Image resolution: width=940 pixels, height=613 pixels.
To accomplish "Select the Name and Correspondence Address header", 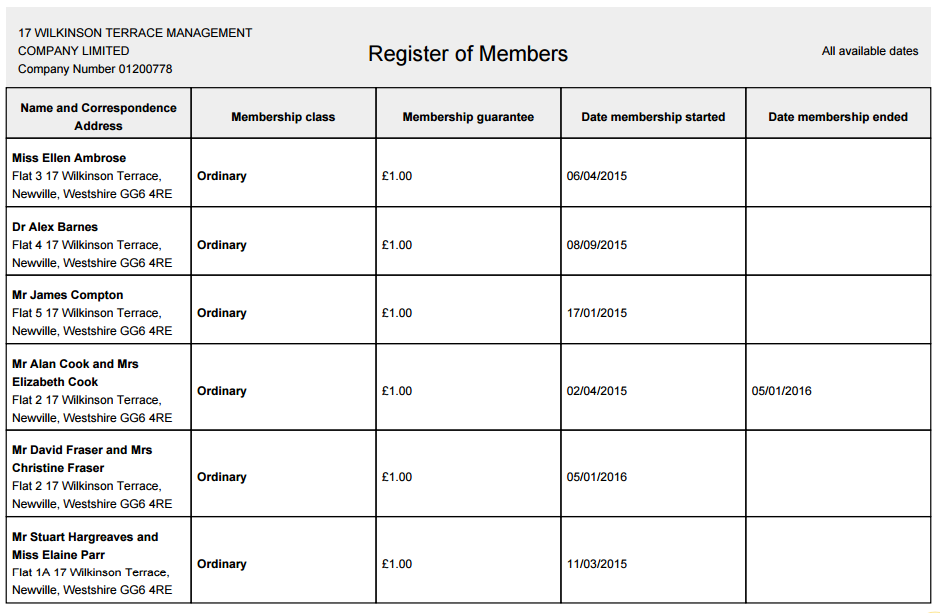I will 98,116.
